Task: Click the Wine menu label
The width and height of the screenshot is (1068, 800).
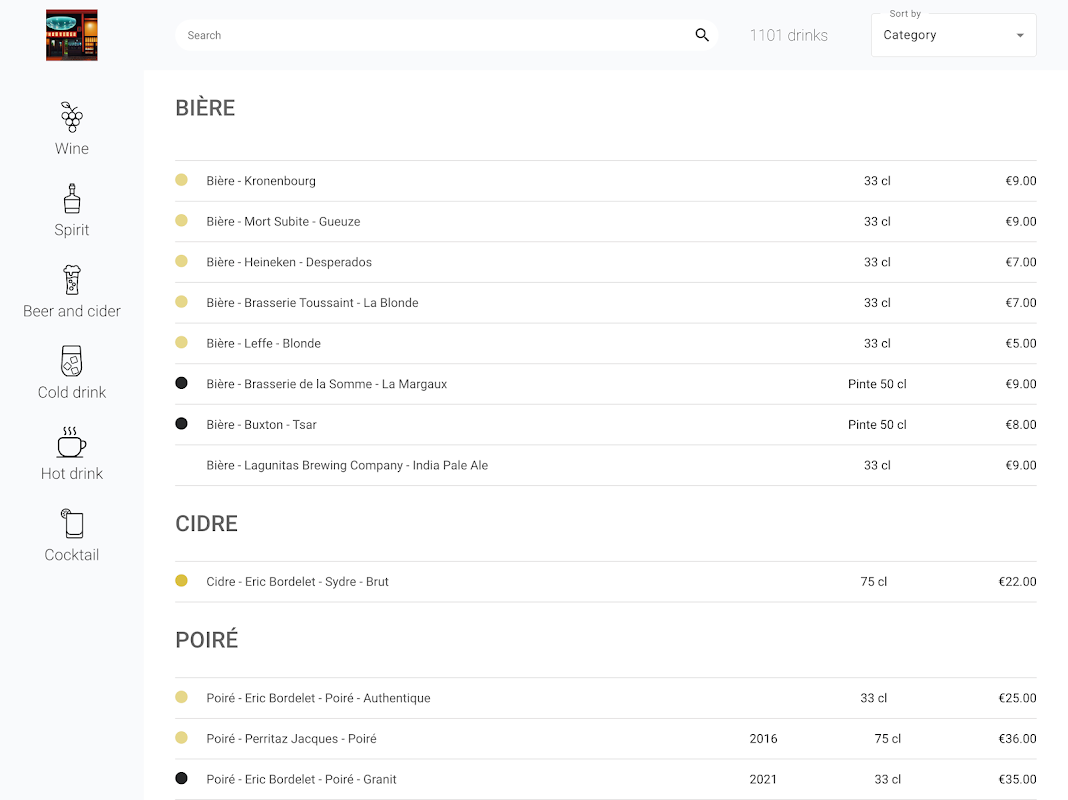Action: 72,148
